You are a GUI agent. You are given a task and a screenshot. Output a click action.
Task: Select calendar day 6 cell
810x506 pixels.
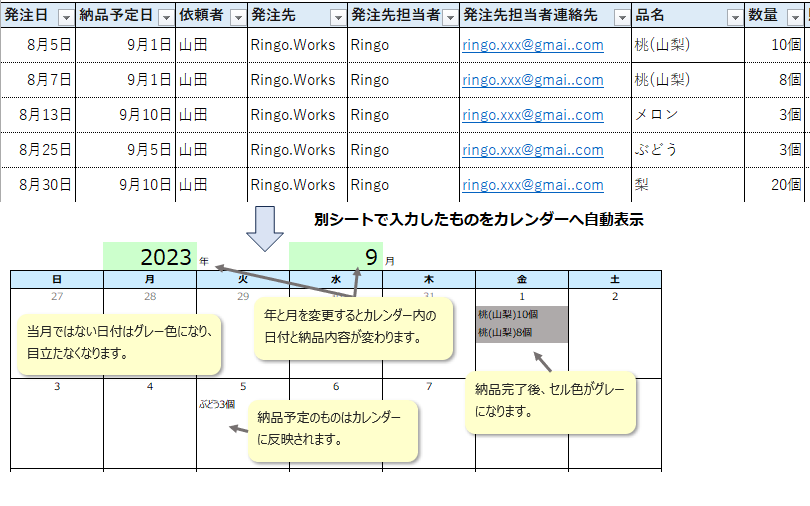[x=336, y=386]
